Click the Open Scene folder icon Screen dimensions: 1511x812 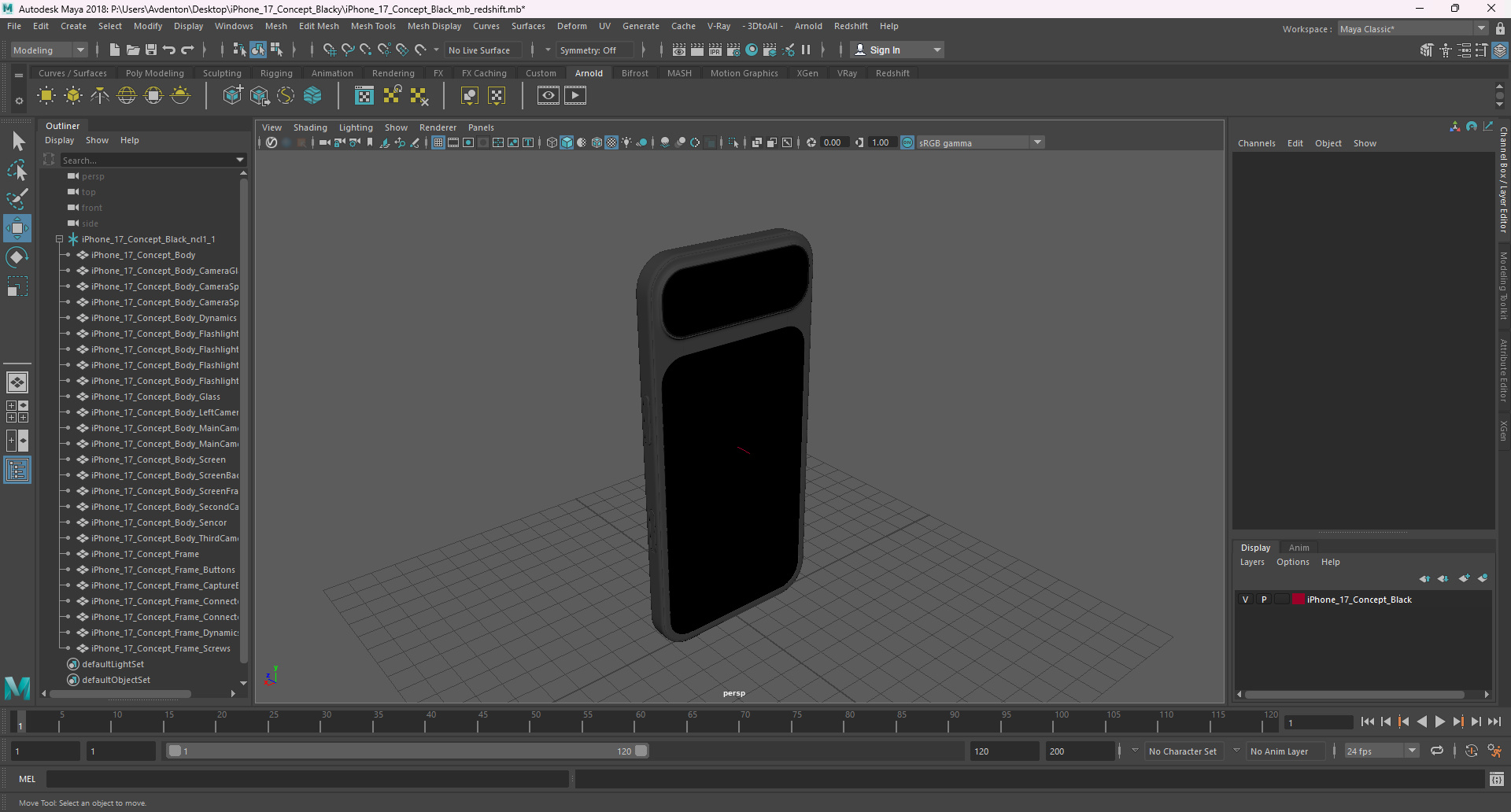click(133, 50)
